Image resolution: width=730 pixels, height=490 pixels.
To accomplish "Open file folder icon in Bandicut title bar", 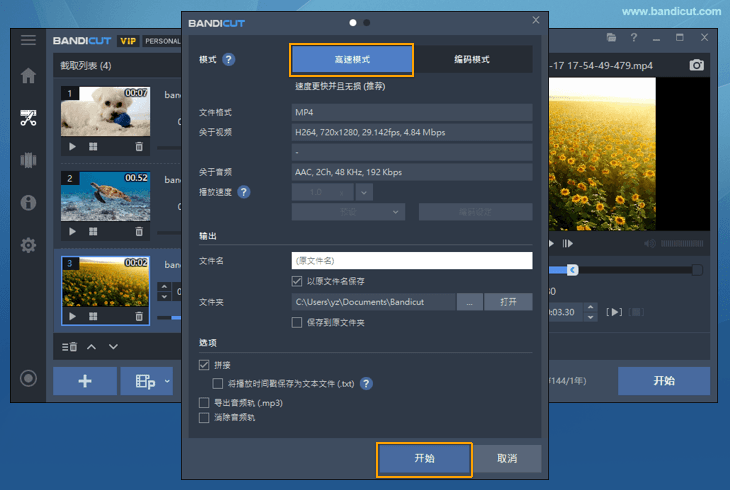I will pos(611,38).
